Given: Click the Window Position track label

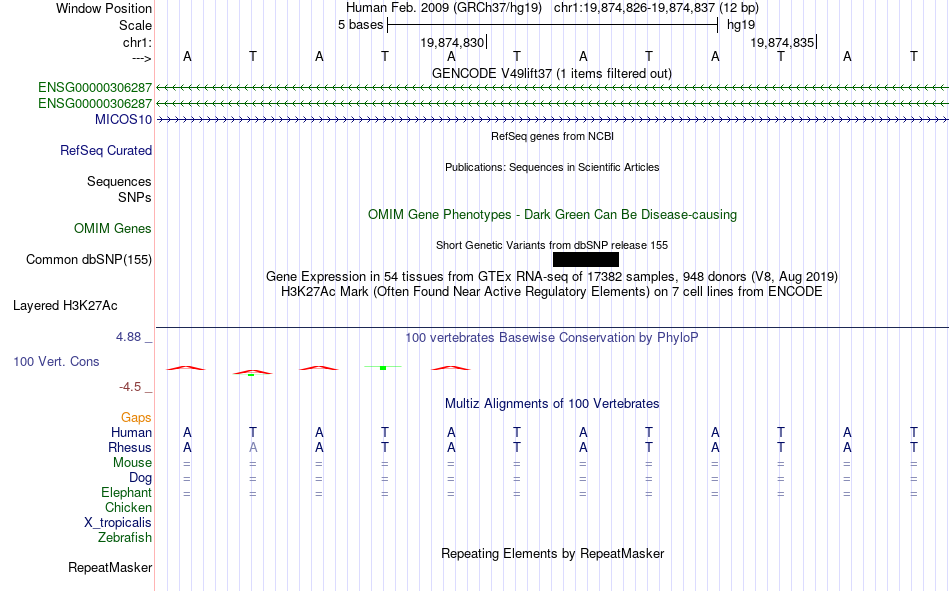Looking at the screenshot, I should point(104,8).
